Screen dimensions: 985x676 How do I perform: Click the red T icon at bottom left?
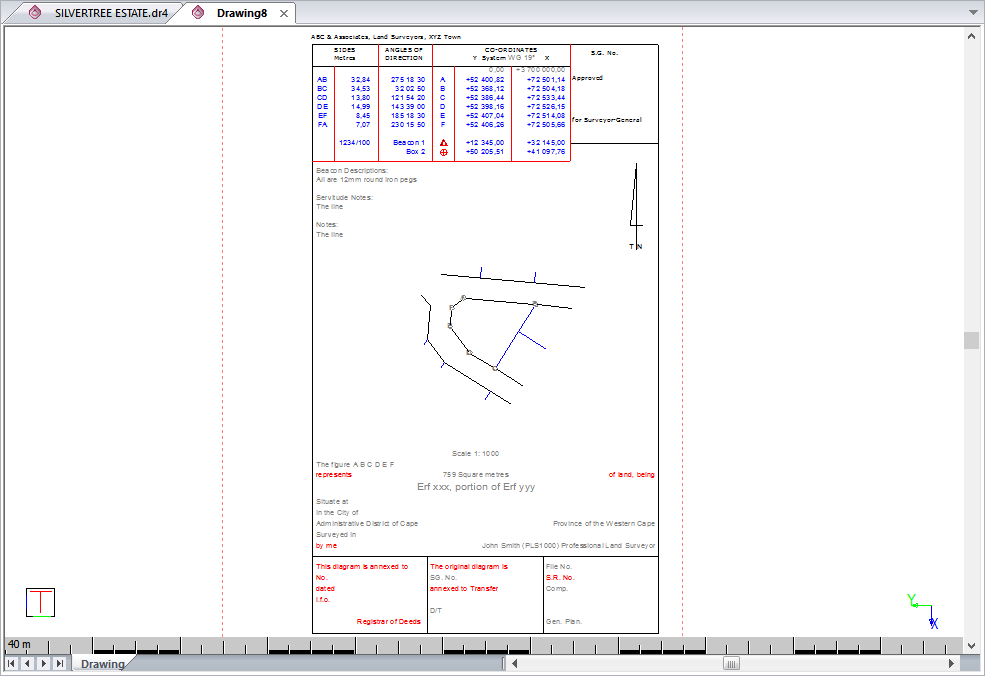(40, 602)
